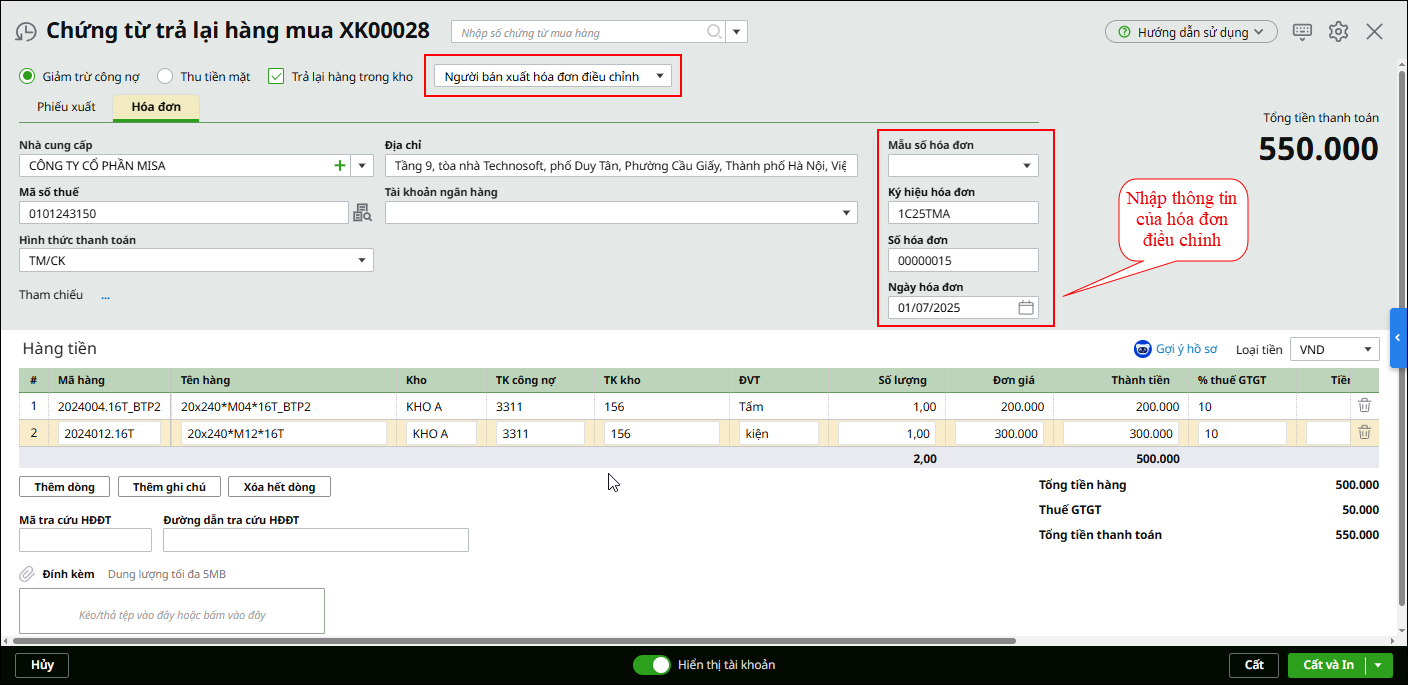Click "Thêm dòng" button
Image resolution: width=1408 pixels, height=685 pixels.
pos(64,487)
